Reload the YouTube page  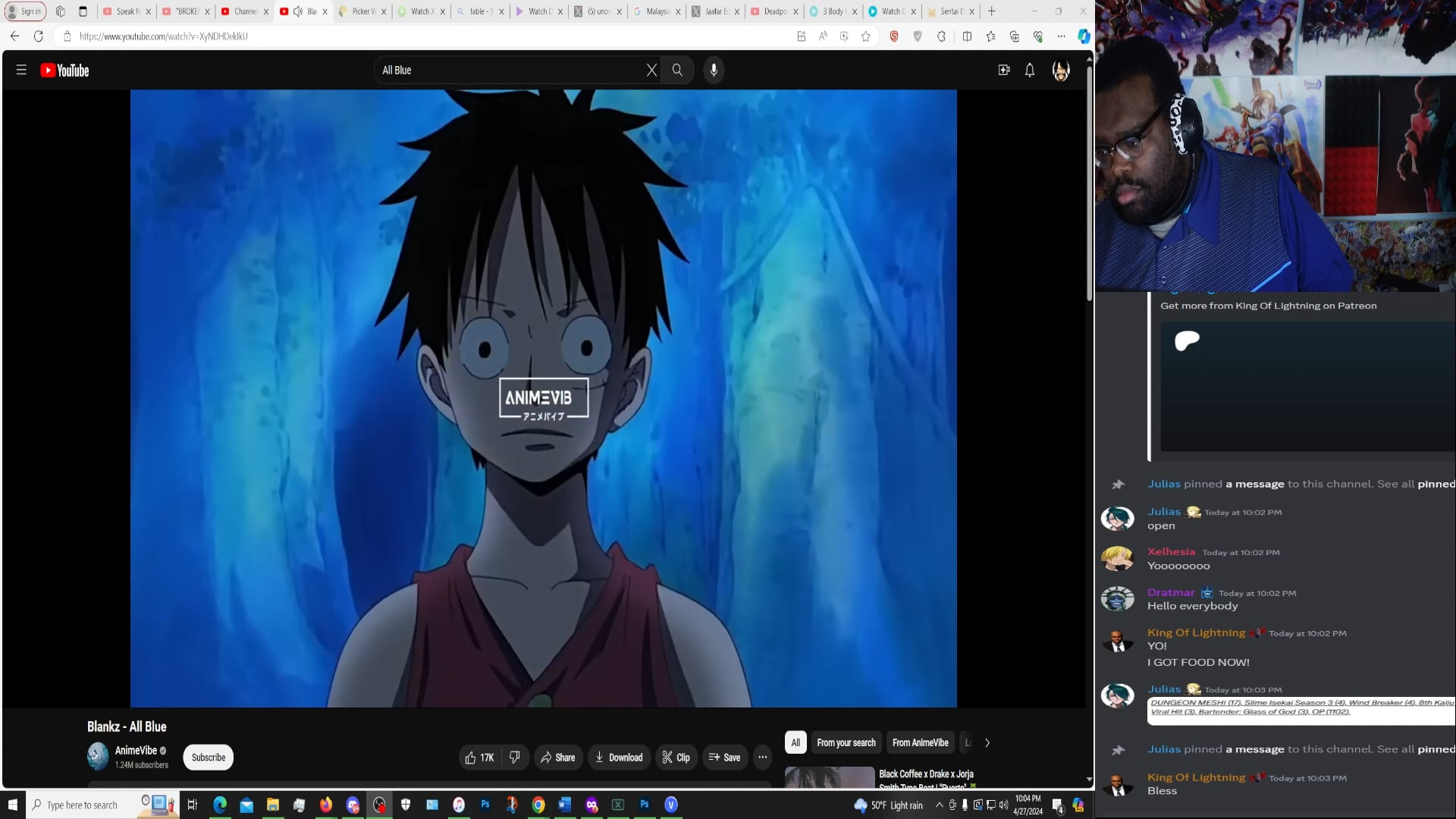pyautogui.click(x=39, y=36)
